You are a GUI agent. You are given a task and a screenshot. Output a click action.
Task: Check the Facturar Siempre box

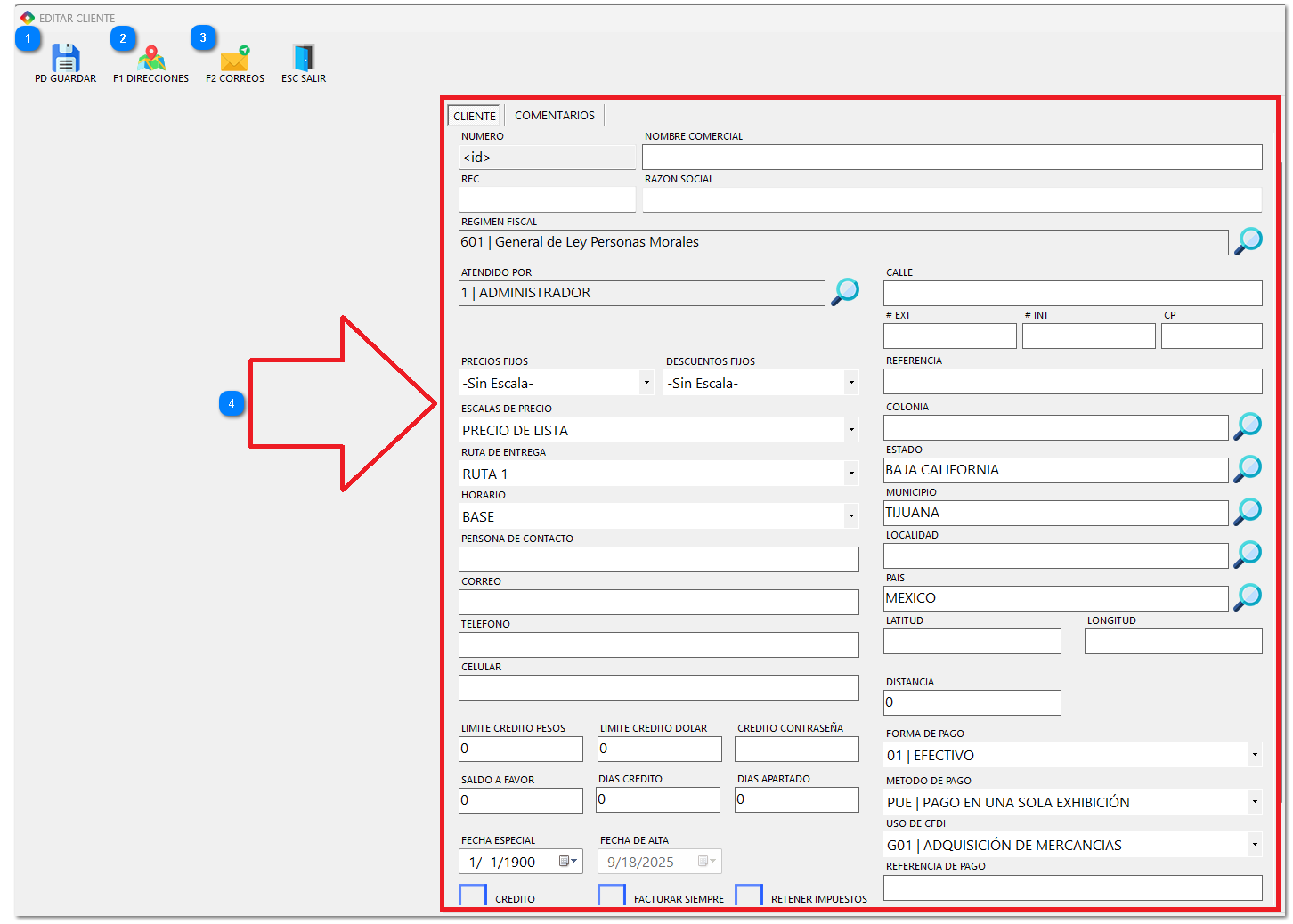point(612,896)
